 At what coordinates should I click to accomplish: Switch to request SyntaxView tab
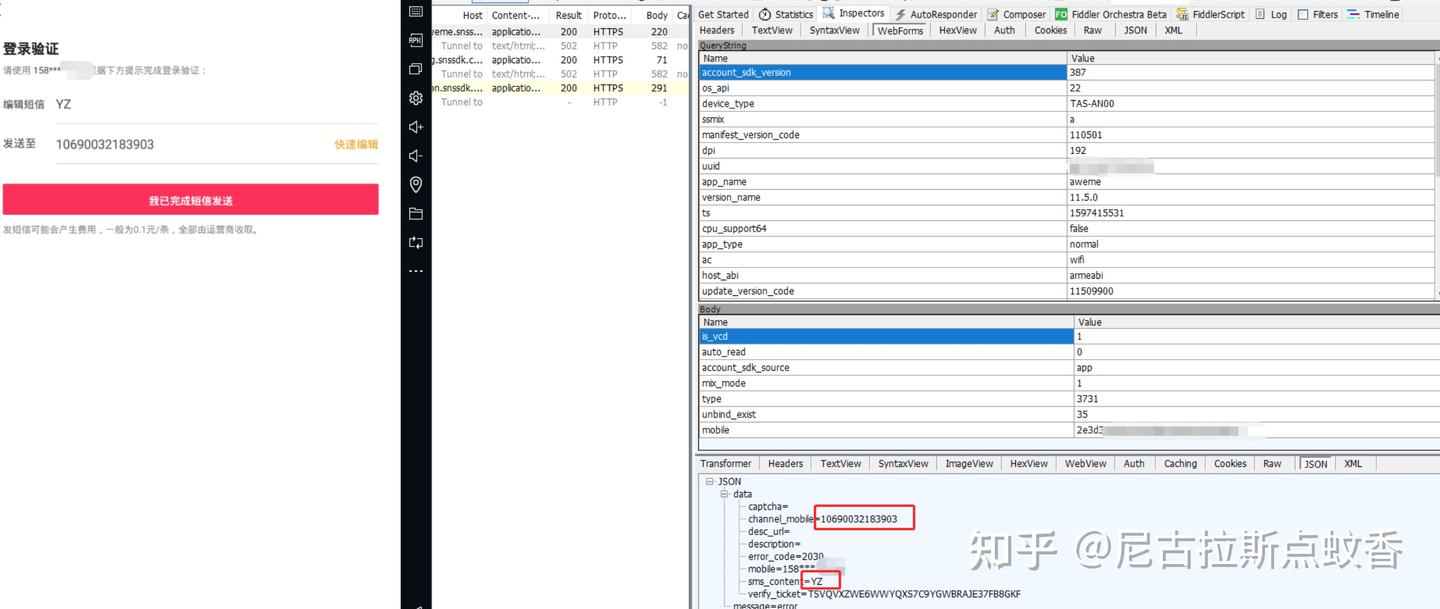(x=835, y=30)
